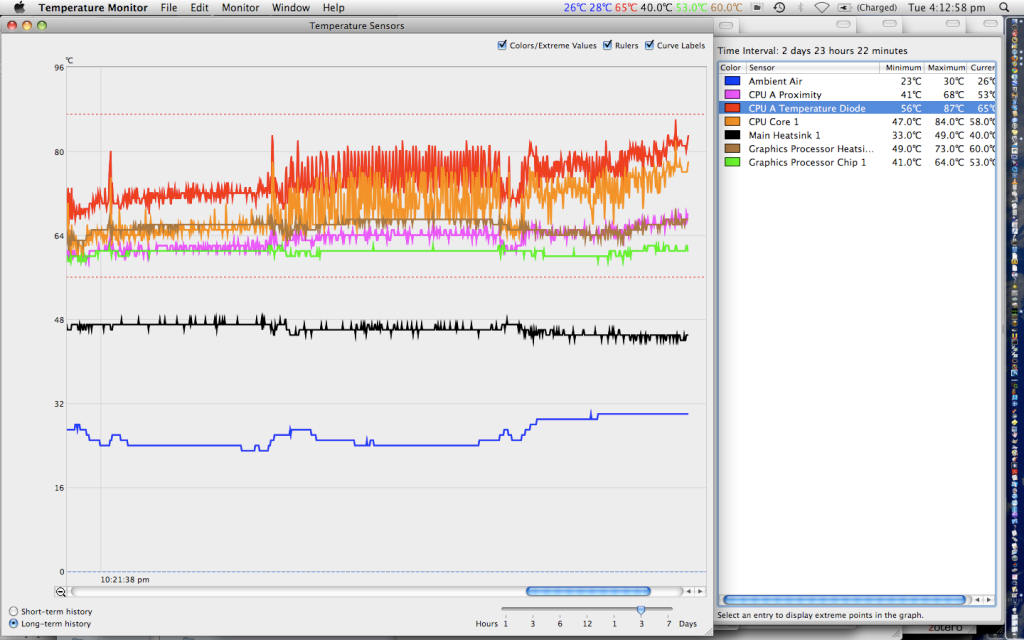This screenshot has width=1024, height=640.
Task: Open the Apple menu
Action: (18, 7)
